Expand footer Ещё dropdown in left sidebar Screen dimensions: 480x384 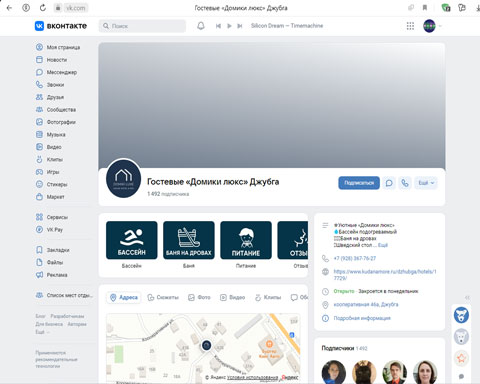42,332
